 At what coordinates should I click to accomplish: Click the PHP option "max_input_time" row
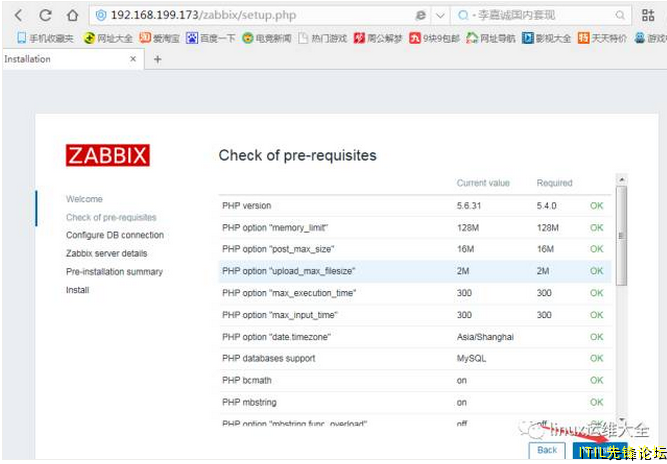click(x=415, y=315)
